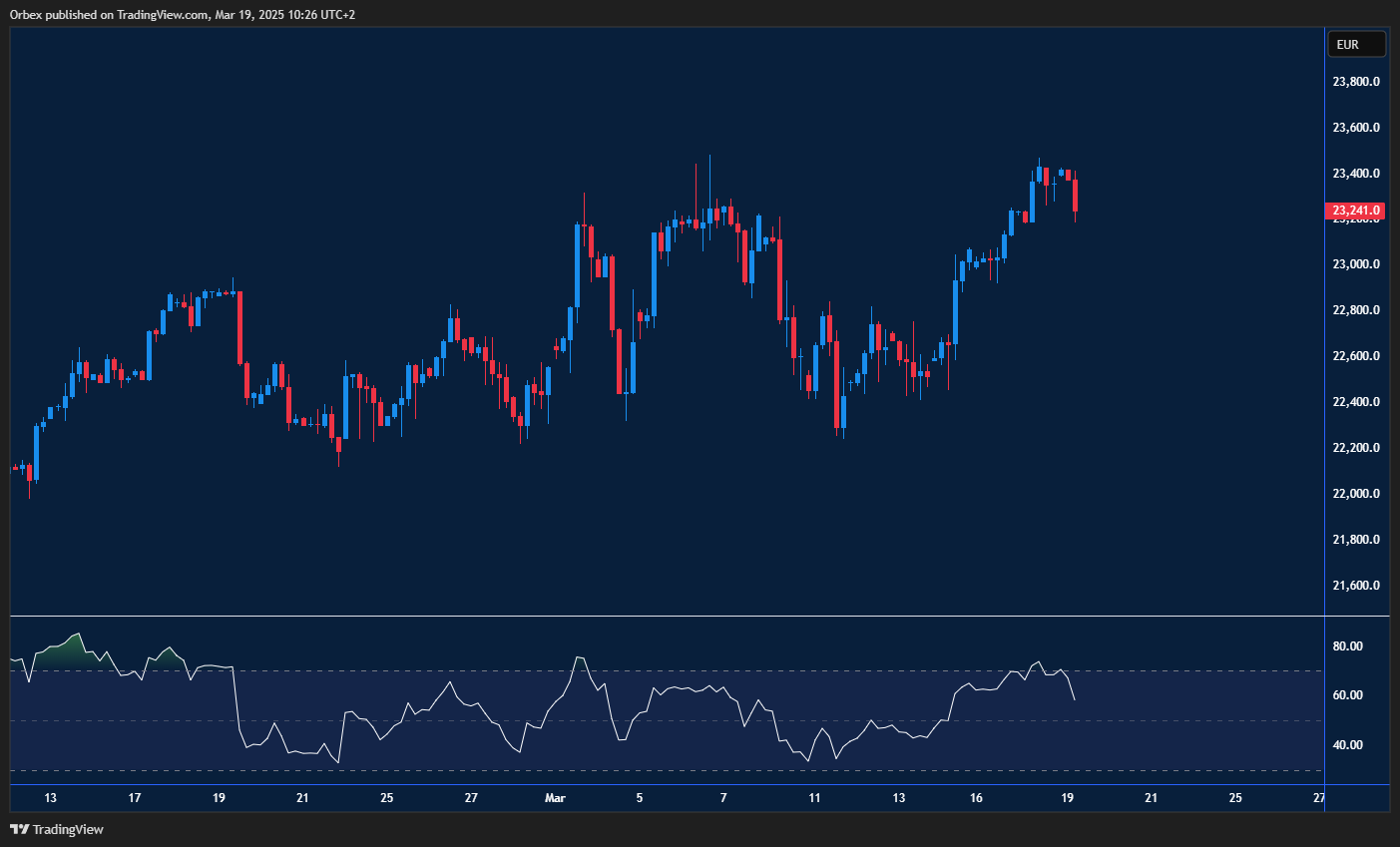Click the red current price label 23,241.0

point(1355,211)
